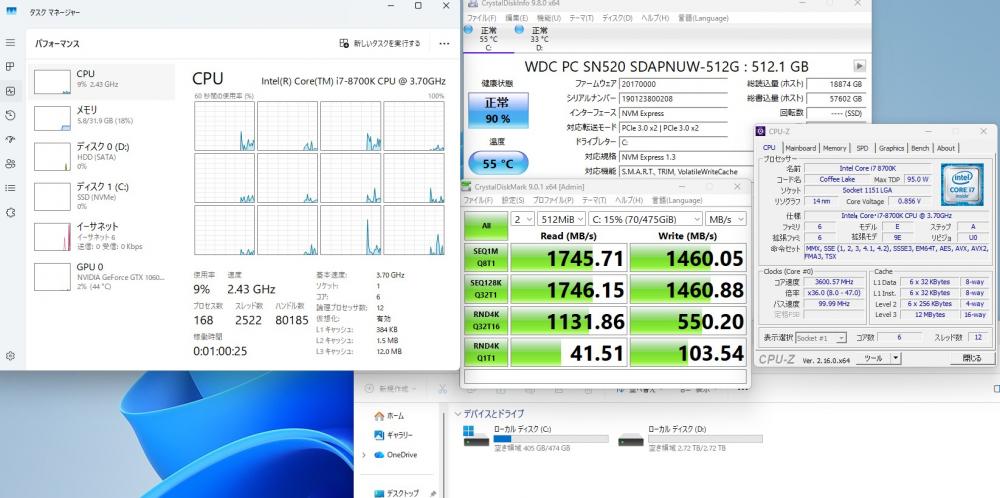
Task: Open Services puzzle icon in Task Manager sidebar
Action: 10,212
